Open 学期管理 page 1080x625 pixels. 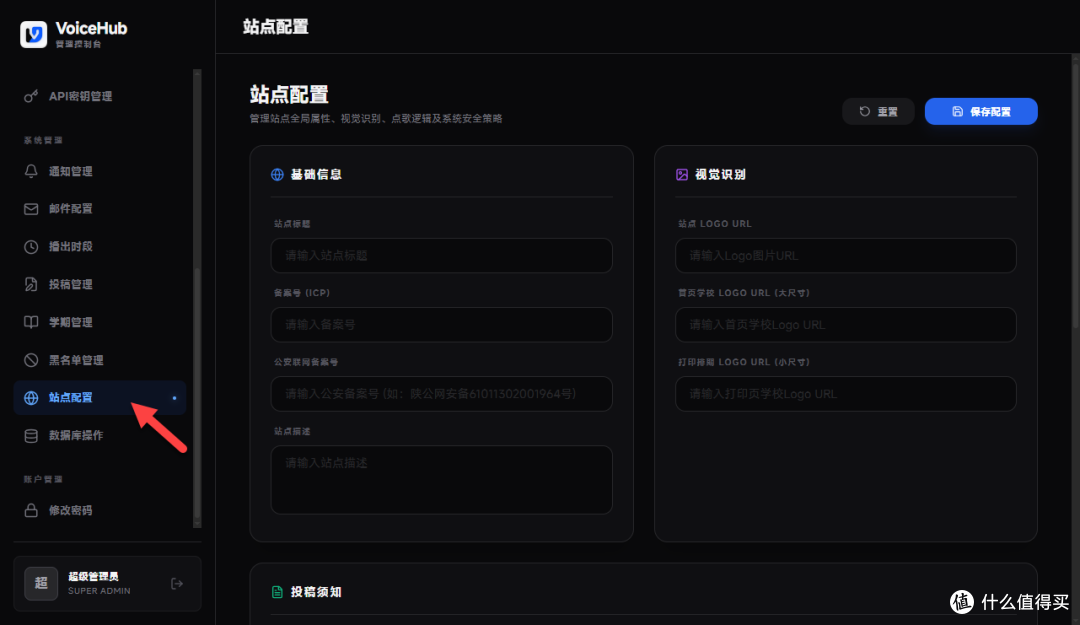pyautogui.click(x=100, y=322)
